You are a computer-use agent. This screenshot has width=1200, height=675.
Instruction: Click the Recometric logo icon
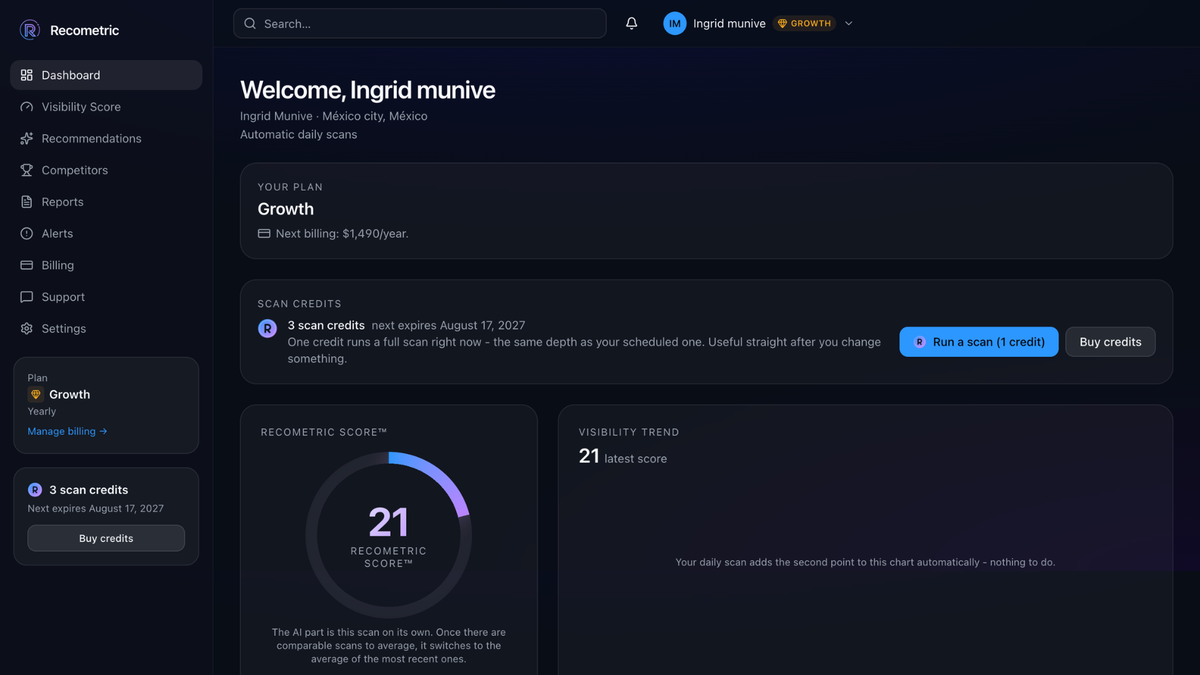(x=30, y=30)
